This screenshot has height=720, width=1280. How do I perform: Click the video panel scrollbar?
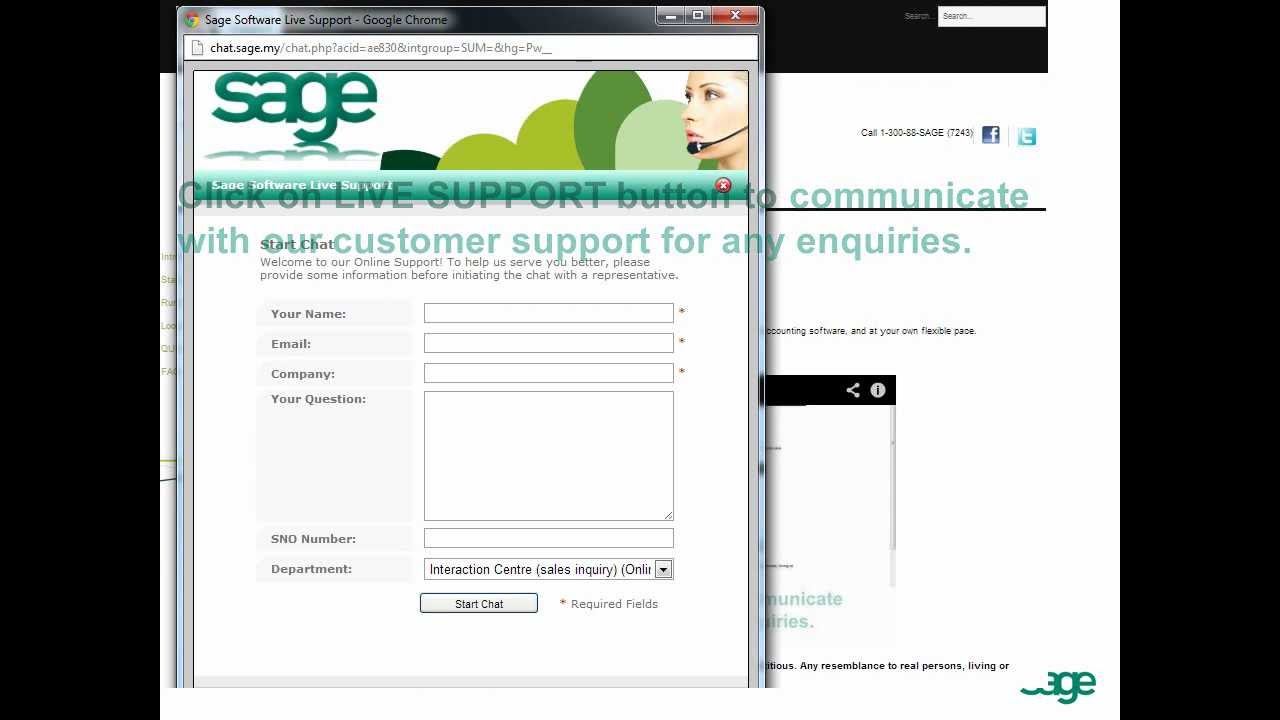coord(892,480)
